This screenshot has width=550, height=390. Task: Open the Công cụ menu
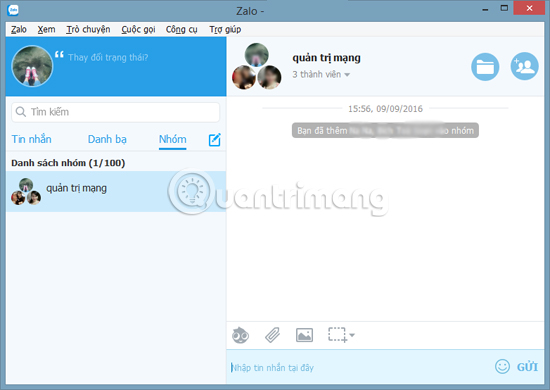coord(181,29)
